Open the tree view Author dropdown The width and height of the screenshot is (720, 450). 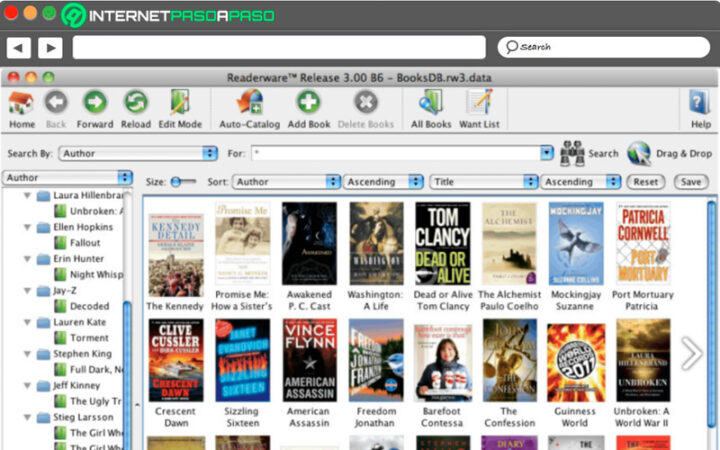click(x=68, y=177)
